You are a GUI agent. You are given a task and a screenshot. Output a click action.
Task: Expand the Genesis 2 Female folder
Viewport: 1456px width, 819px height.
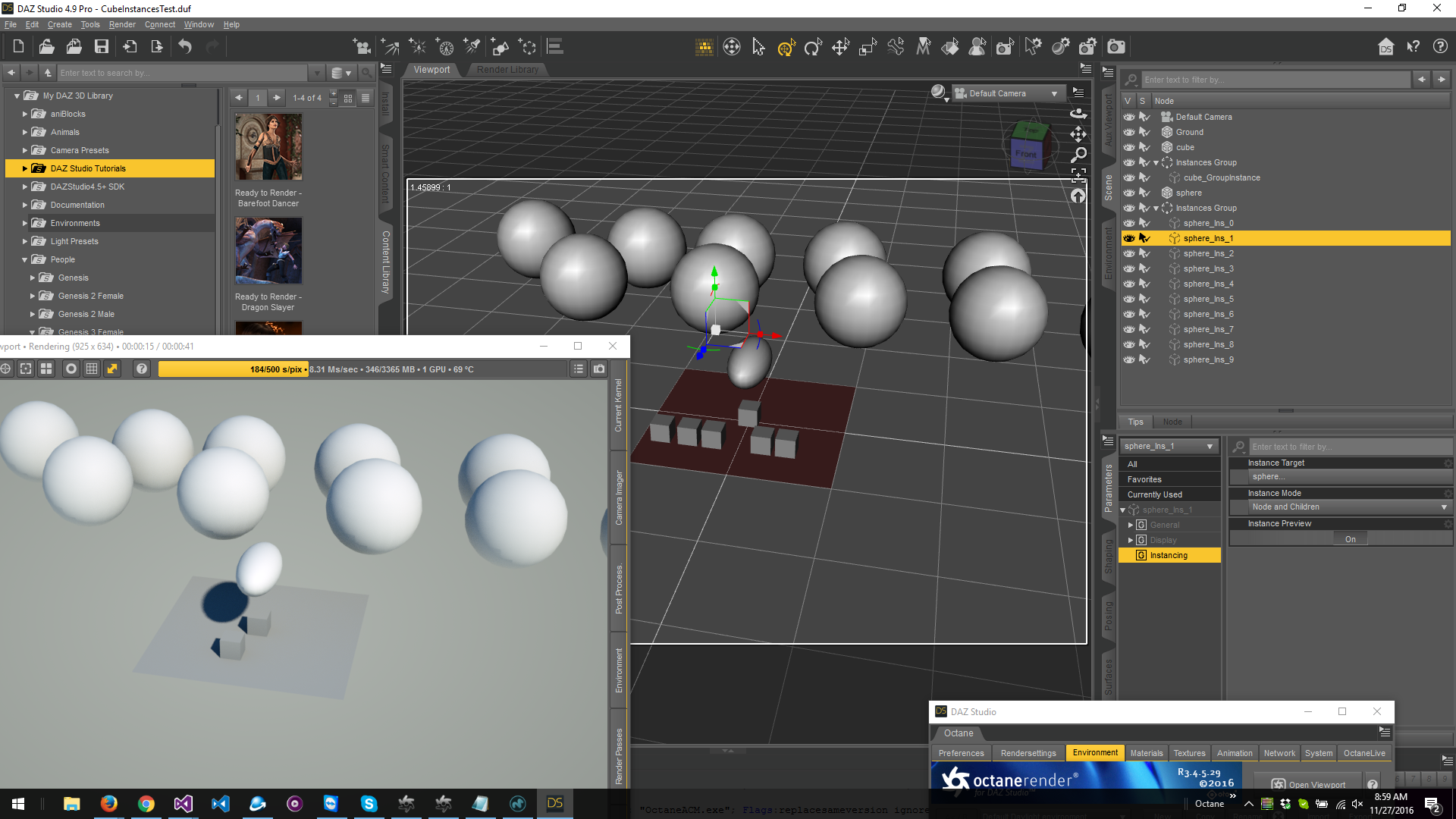[x=33, y=296]
